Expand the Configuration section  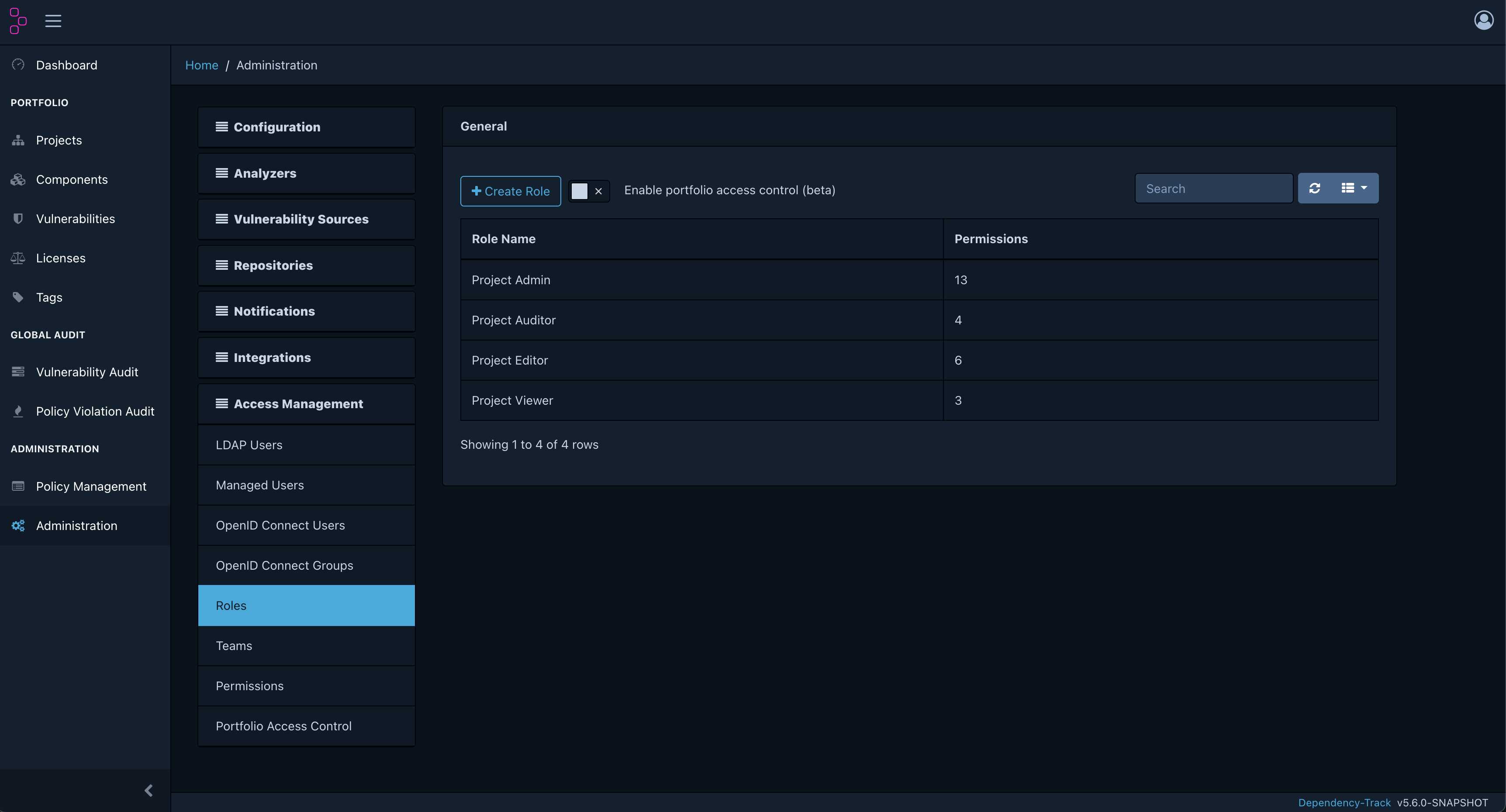[x=306, y=127]
